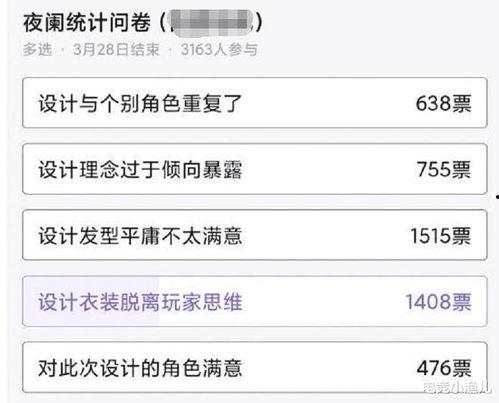499x403 pixels.
Task: Click empty space inside the 476票 option box
Action: (328, 368)
